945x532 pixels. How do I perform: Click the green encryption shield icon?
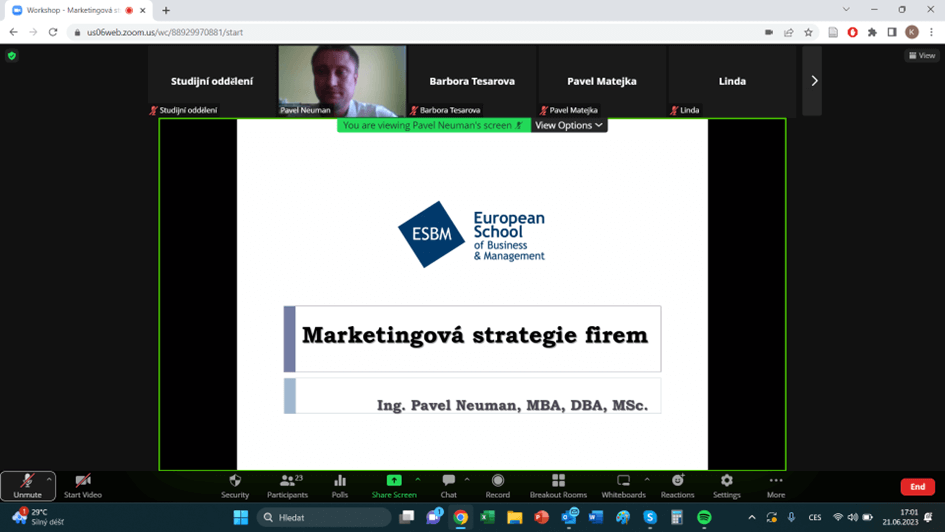(12, 56)
